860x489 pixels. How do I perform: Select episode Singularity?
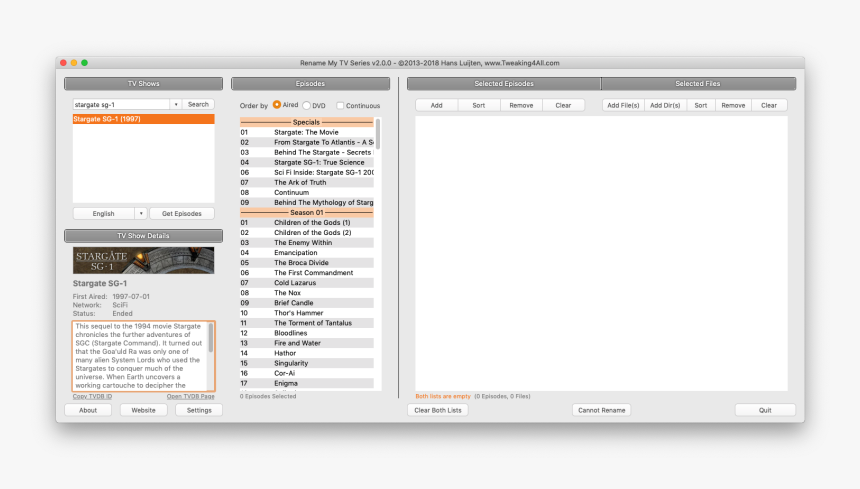point(307,363)
